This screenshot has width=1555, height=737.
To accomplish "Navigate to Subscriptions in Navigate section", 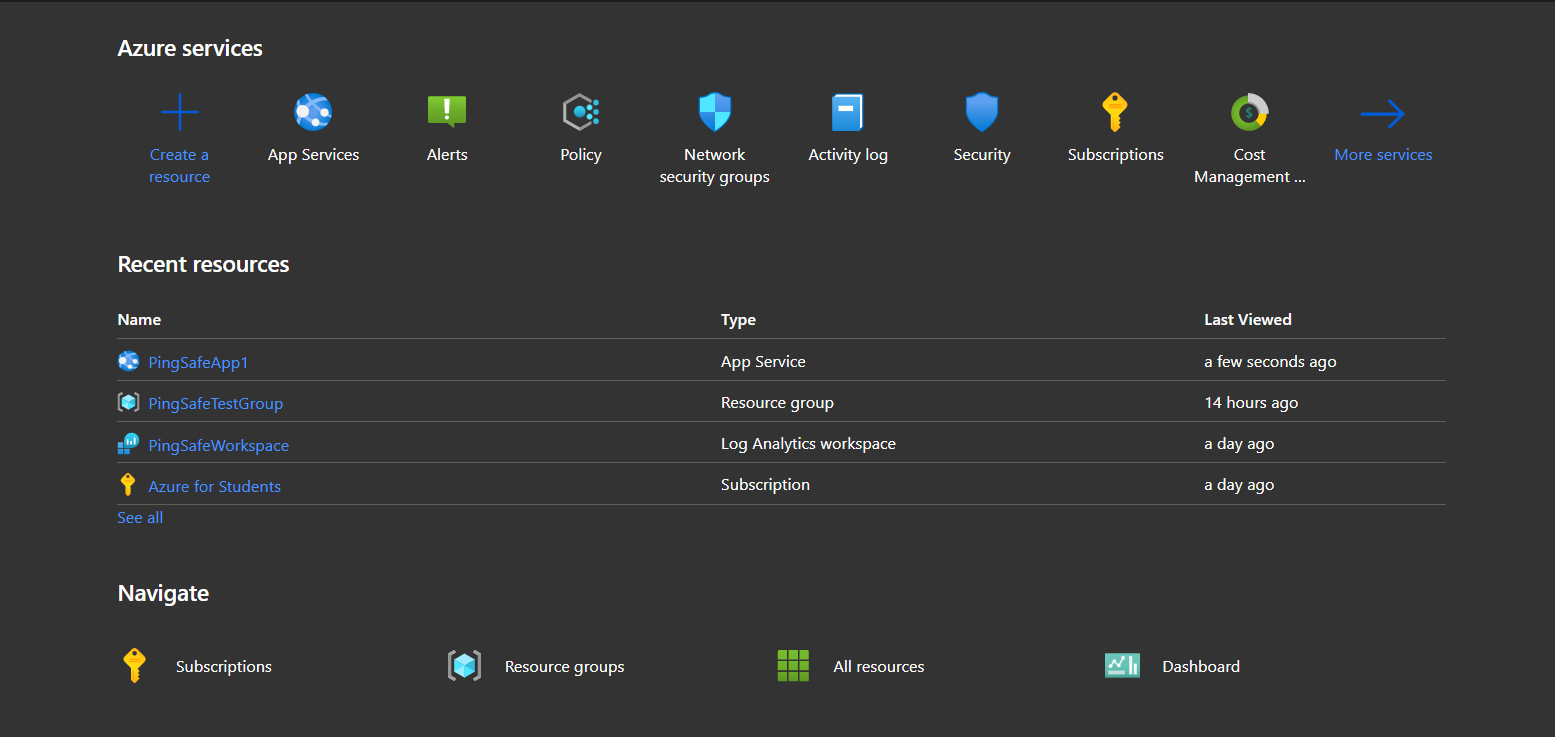I will 223,666.
